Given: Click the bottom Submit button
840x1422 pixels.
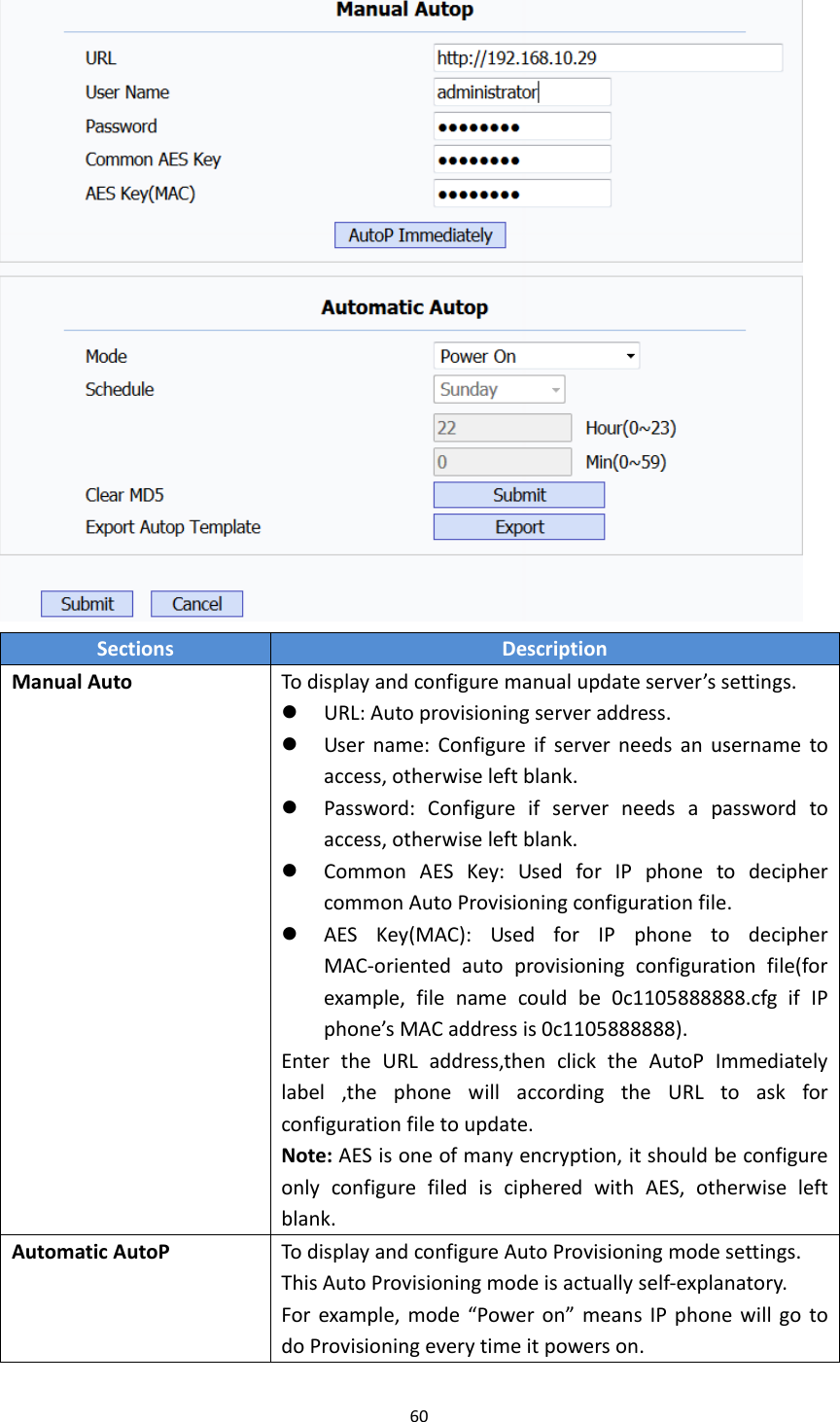Looking at the screenshot, I should pyautogui.click(x=87, y=603).
